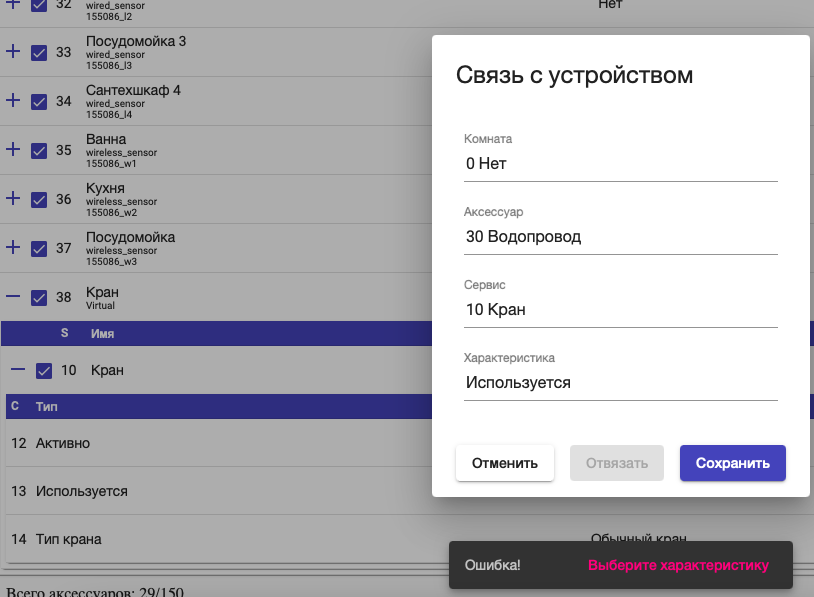Save the link with Сохранить button
The width and height of the screenshot is (814, 597).
(x=732, y=463)
